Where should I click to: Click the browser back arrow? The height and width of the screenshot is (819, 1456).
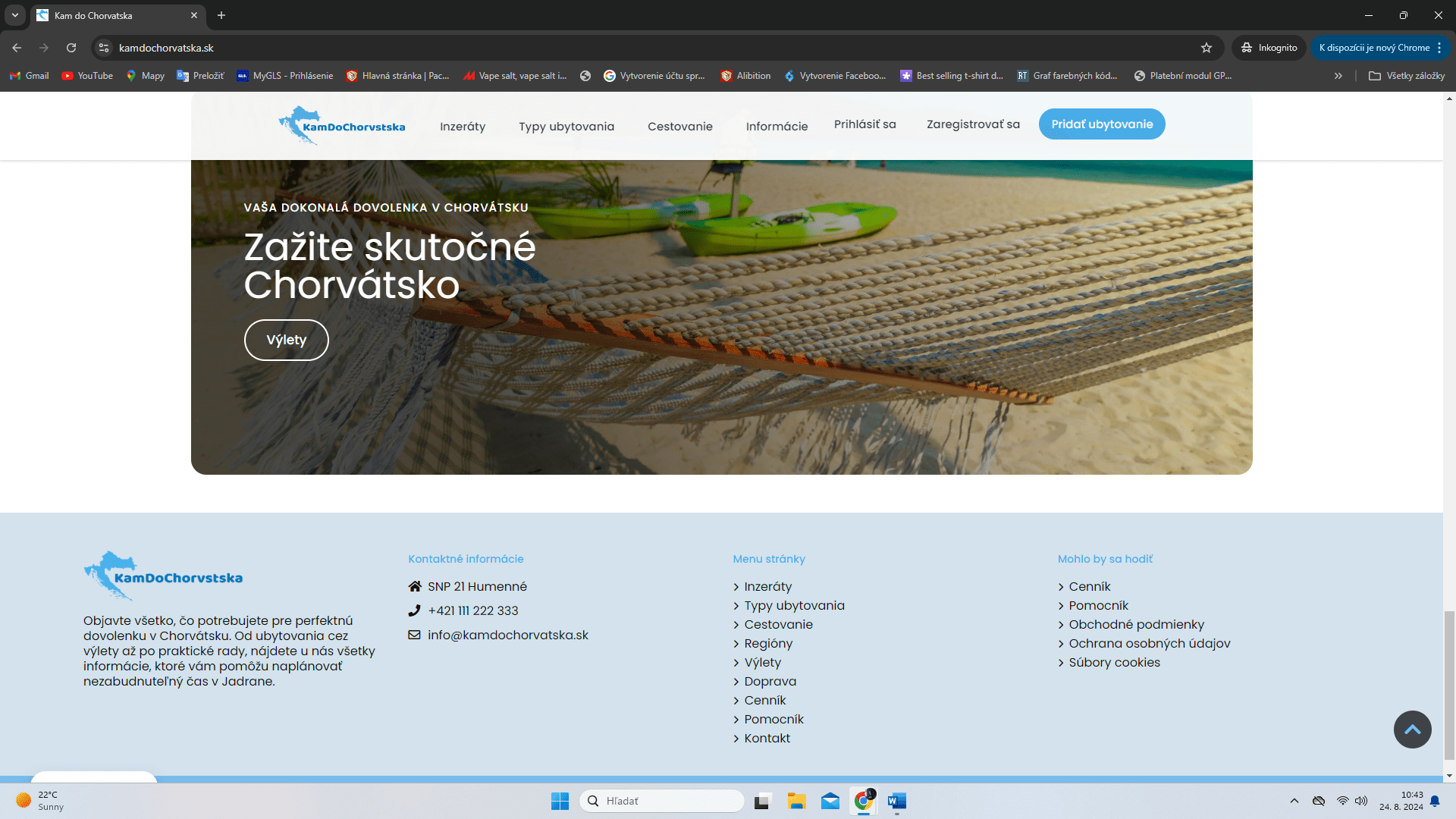click(x=17, y=48)
